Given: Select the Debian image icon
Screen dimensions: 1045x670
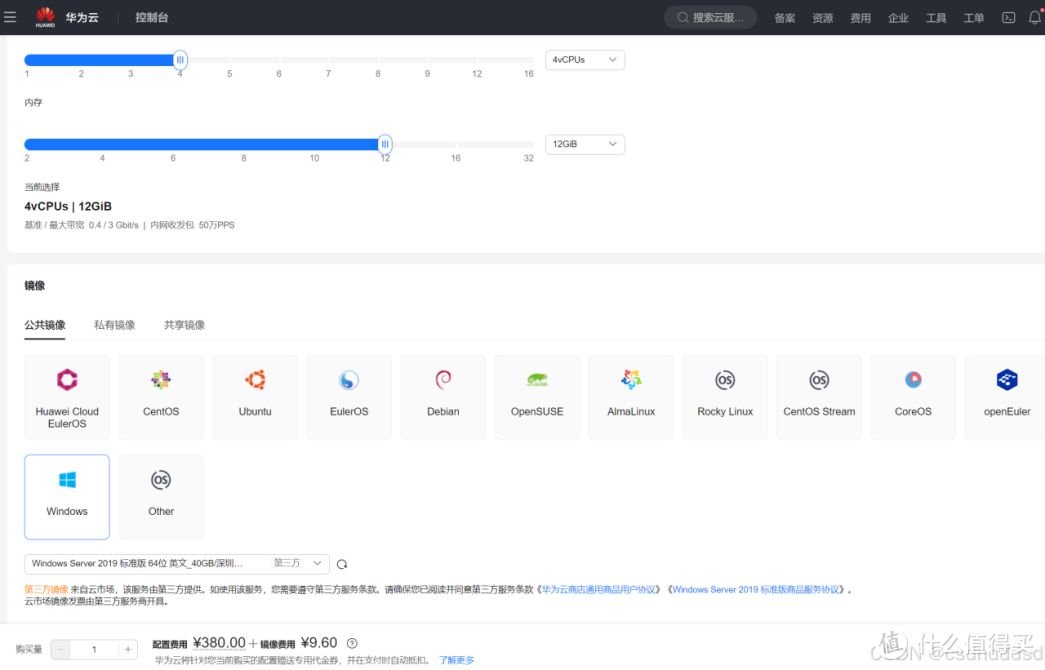Looking at the screenshot, I should pyautogui.click(x=443, y=396).
